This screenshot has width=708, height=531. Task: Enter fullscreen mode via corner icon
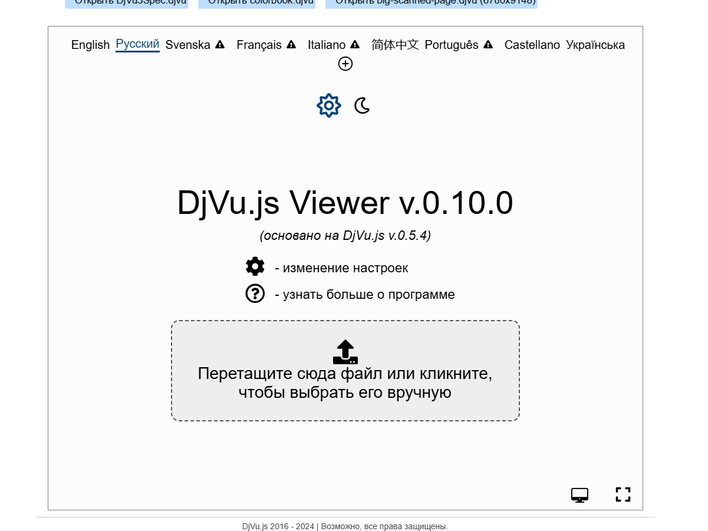(623, 494)
